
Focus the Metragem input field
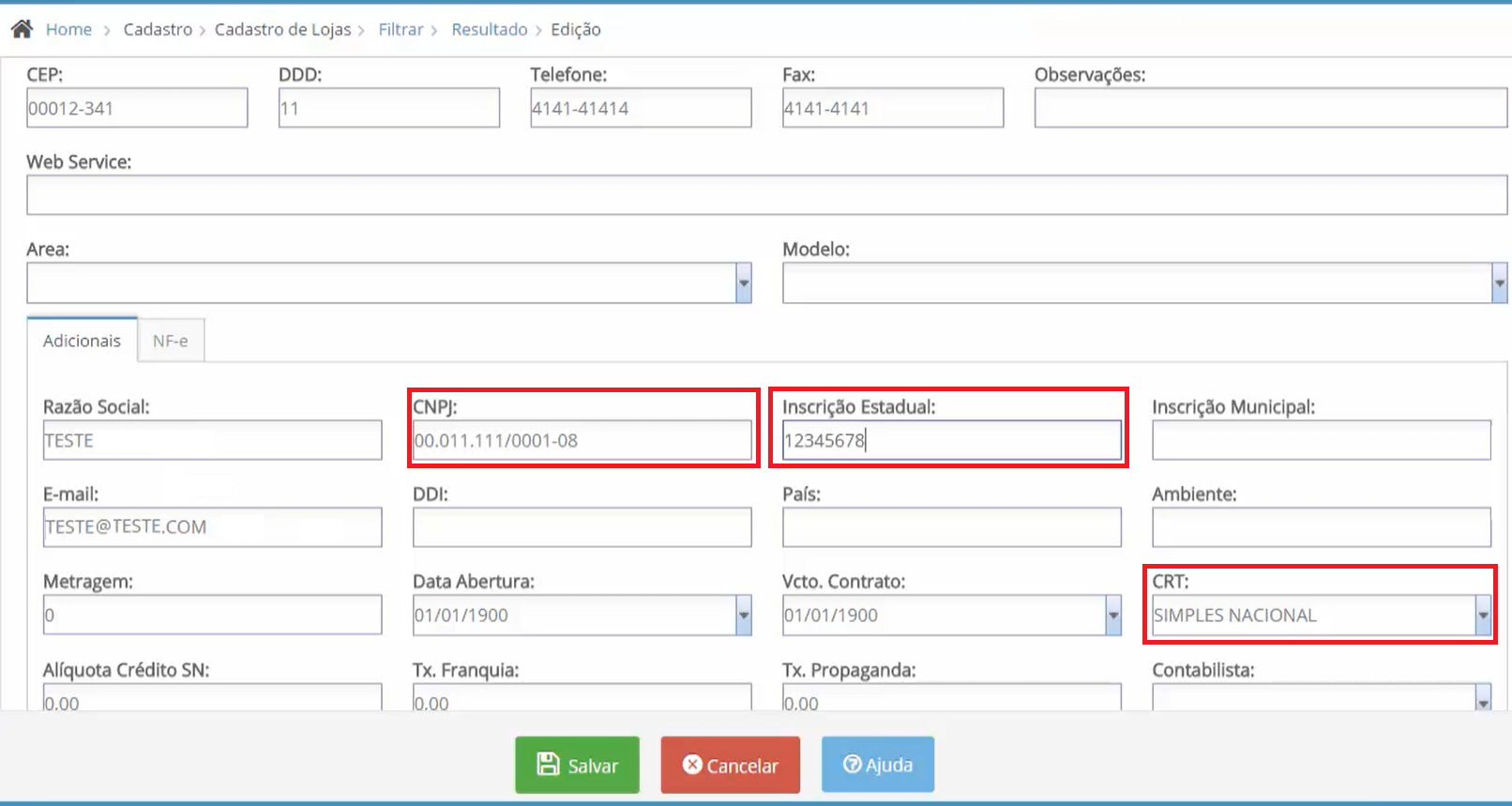pyautogui.click(x=212, y=615)
